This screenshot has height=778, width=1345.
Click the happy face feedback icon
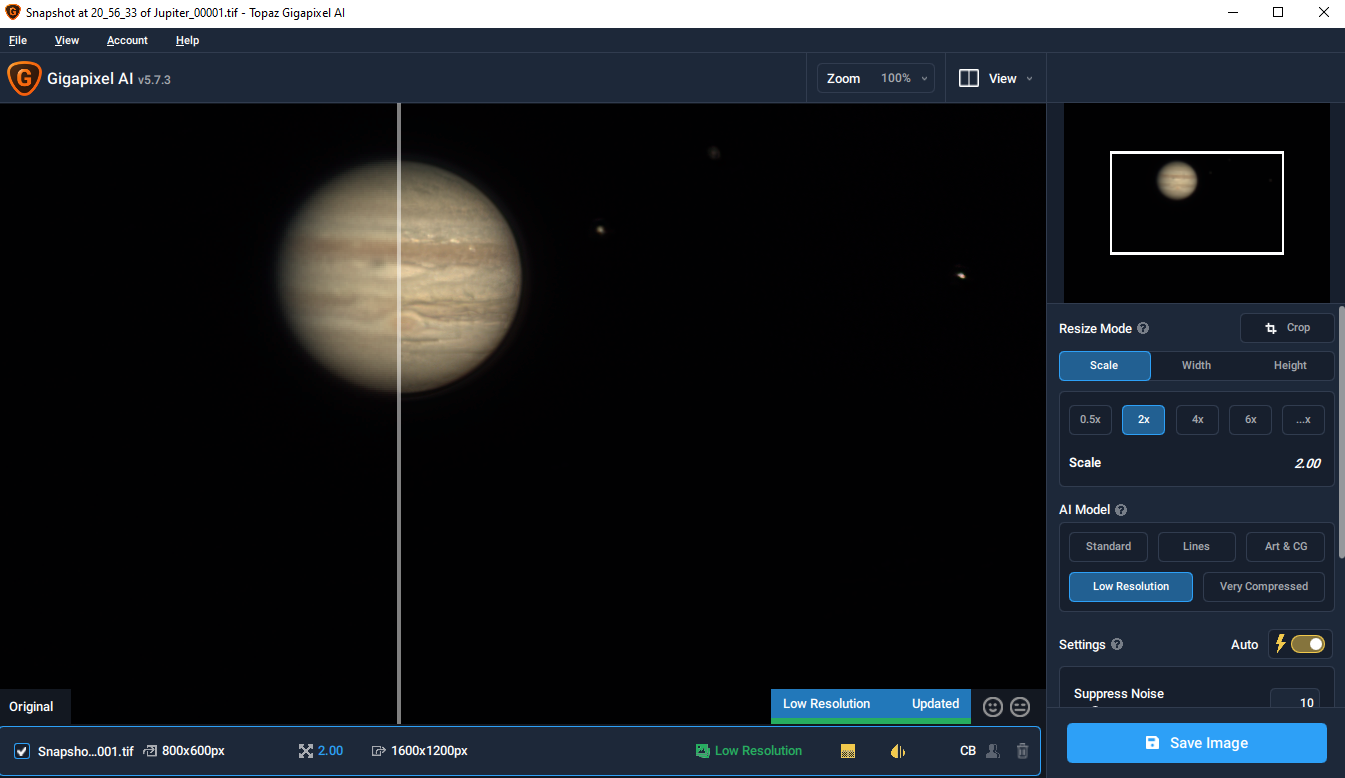993,706
